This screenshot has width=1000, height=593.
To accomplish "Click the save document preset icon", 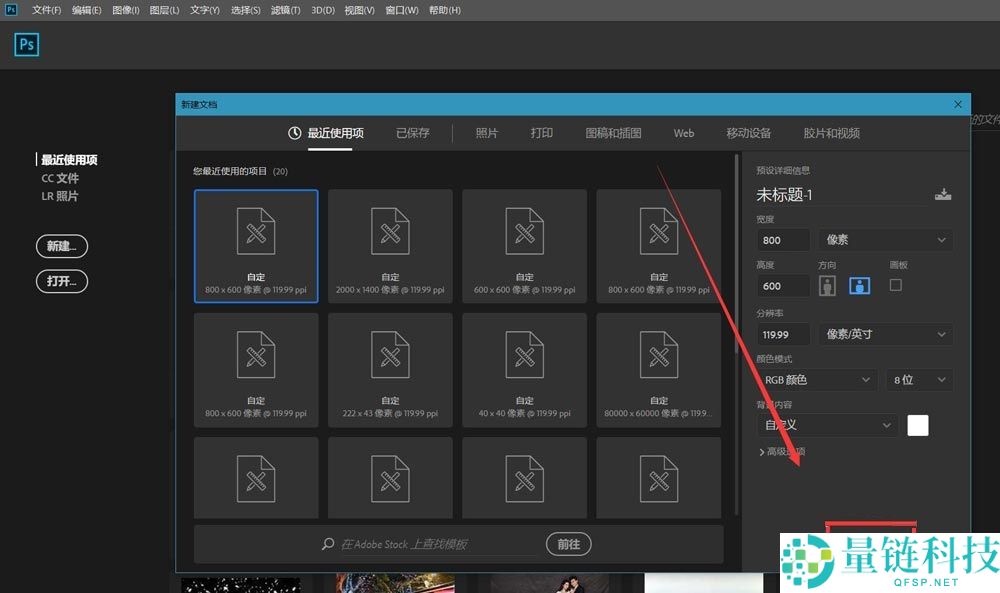I will click(x=944, y=194).
